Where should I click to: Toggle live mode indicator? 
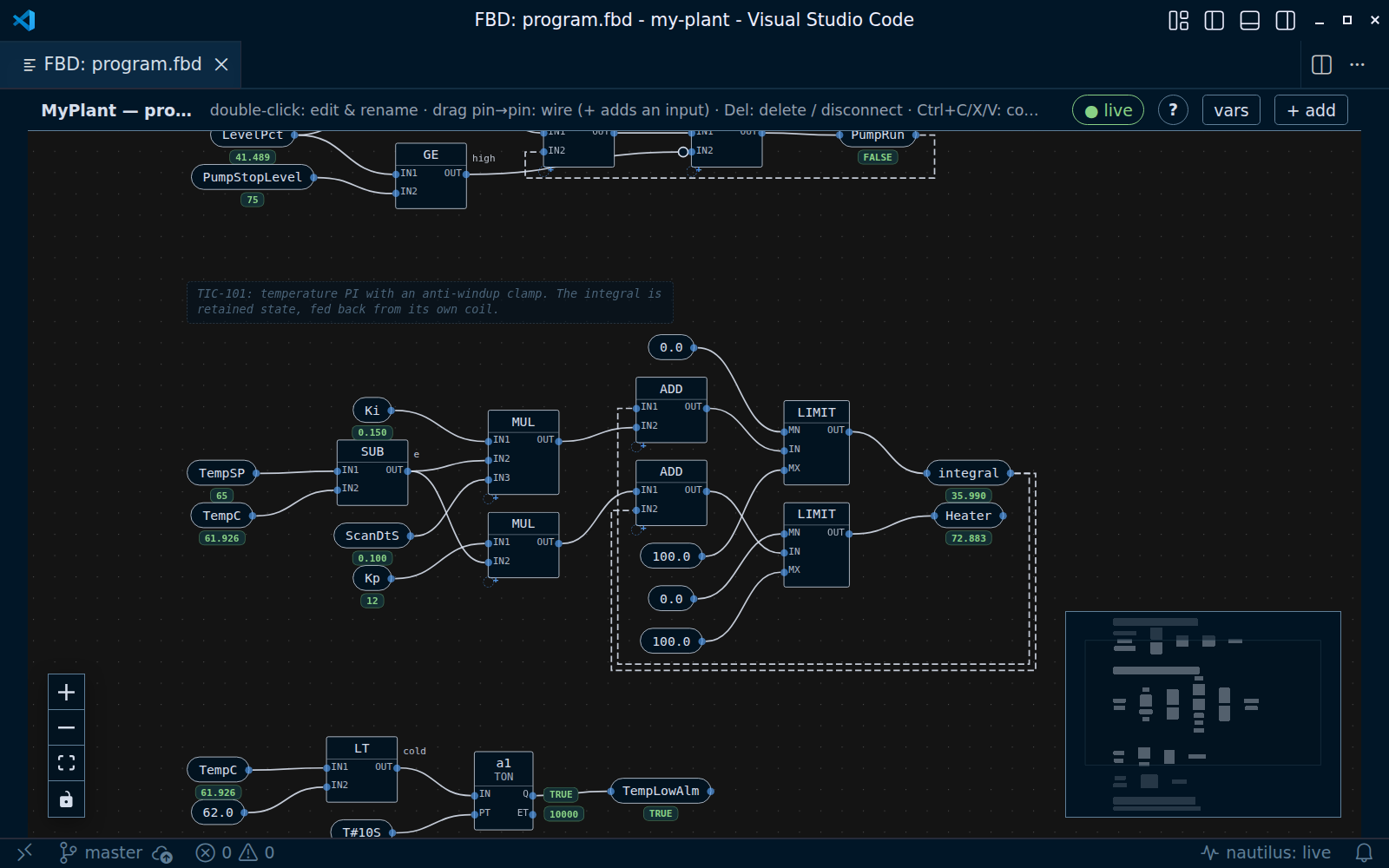pyautogui.click(x=1108, y=110)
